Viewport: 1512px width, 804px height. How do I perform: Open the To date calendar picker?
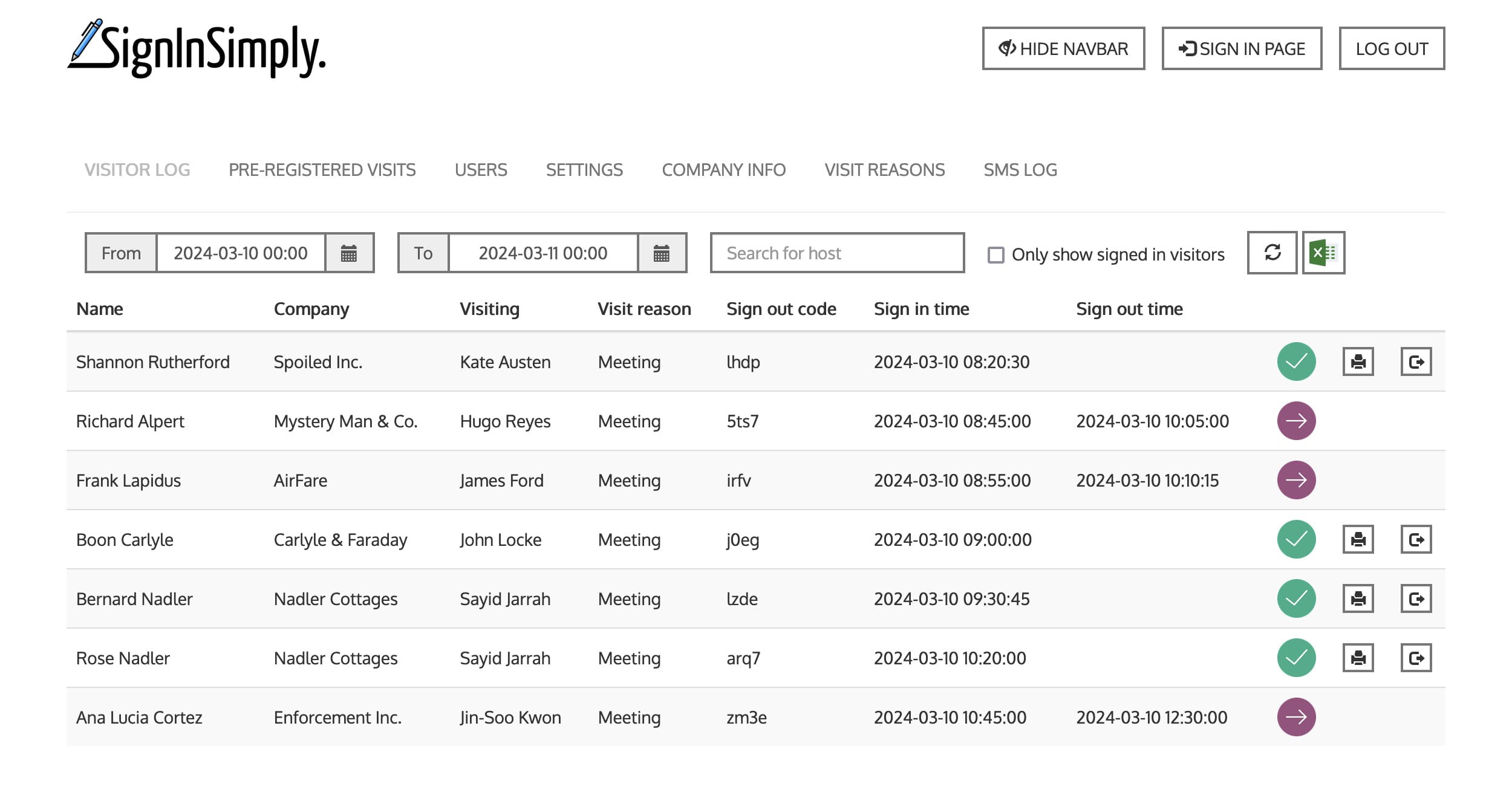(662, 253)
